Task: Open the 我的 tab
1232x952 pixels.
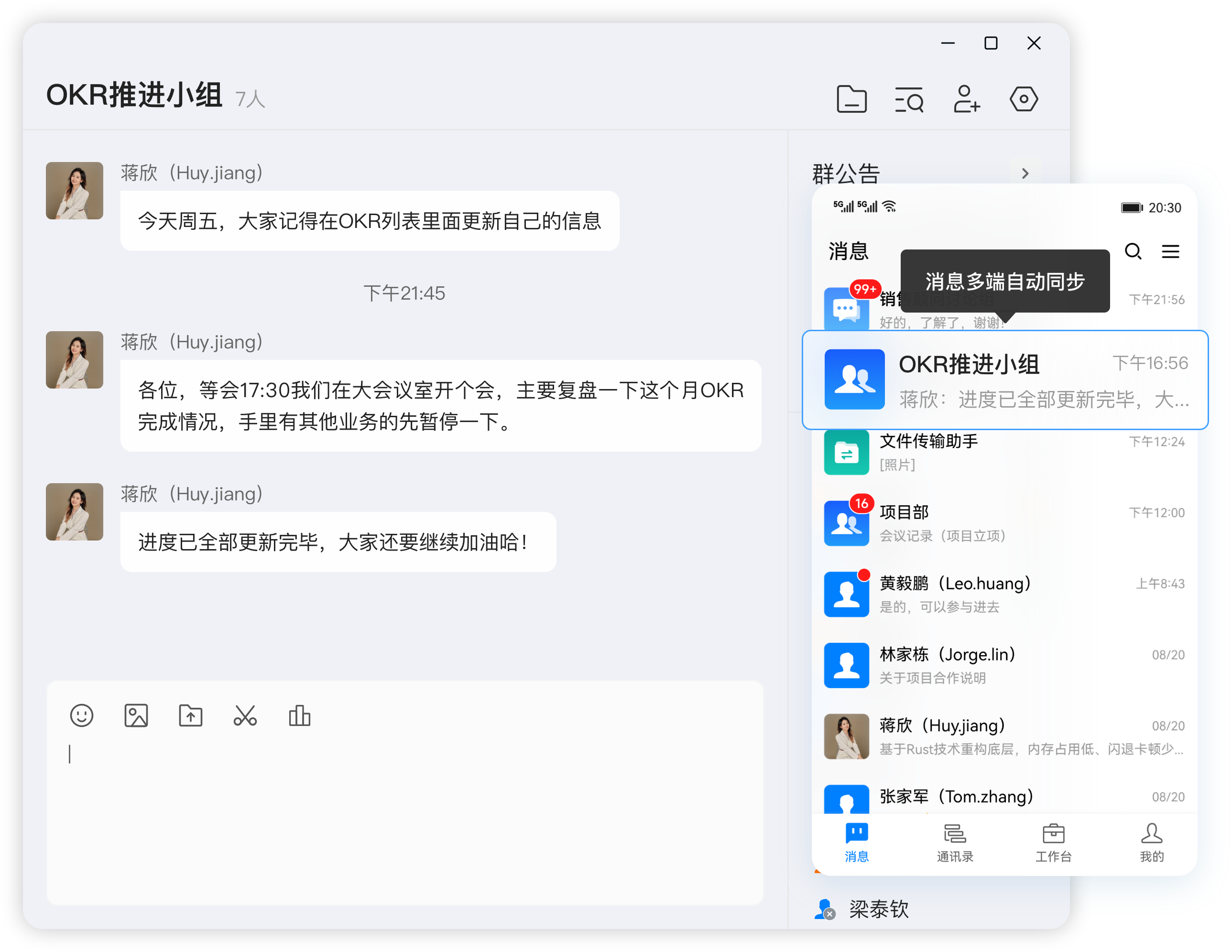Action: [1151, 843]
